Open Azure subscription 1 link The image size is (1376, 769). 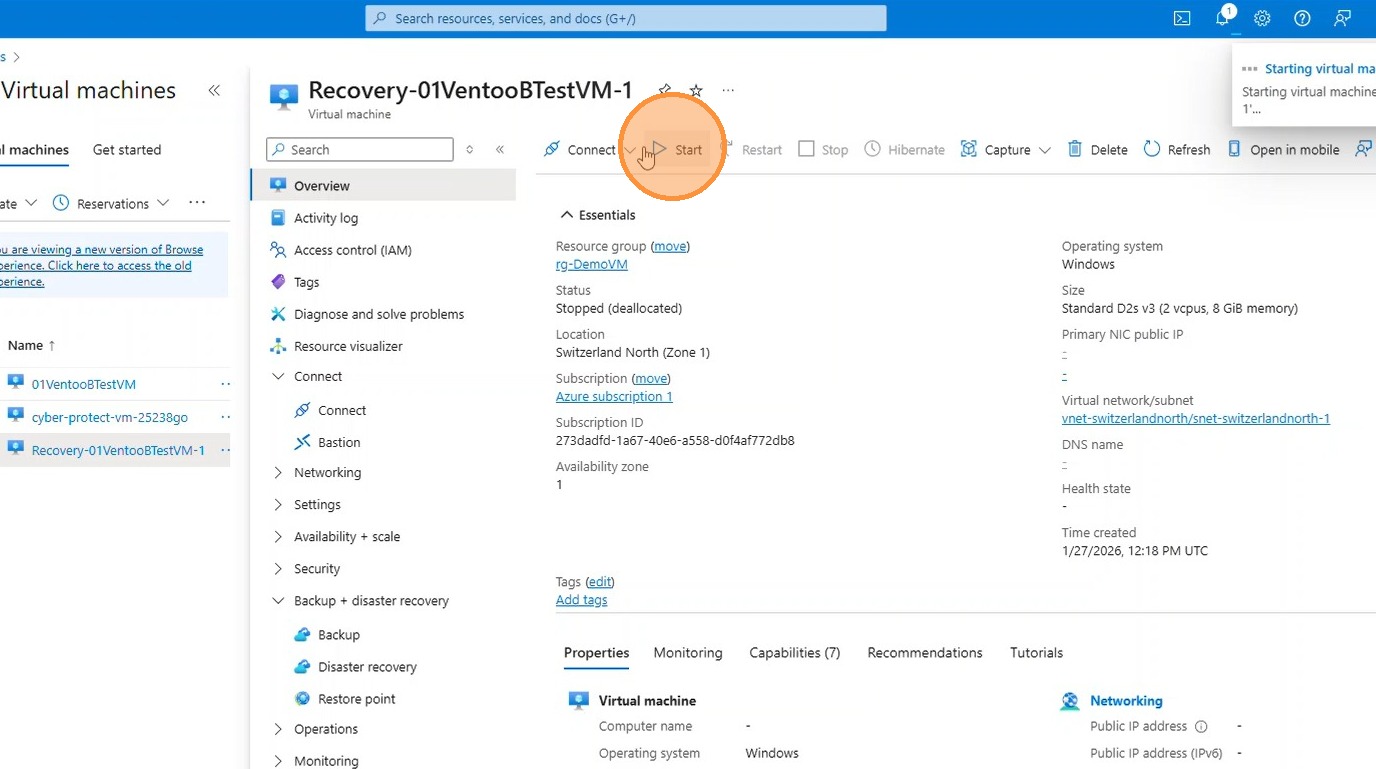(x=614, y=396)
